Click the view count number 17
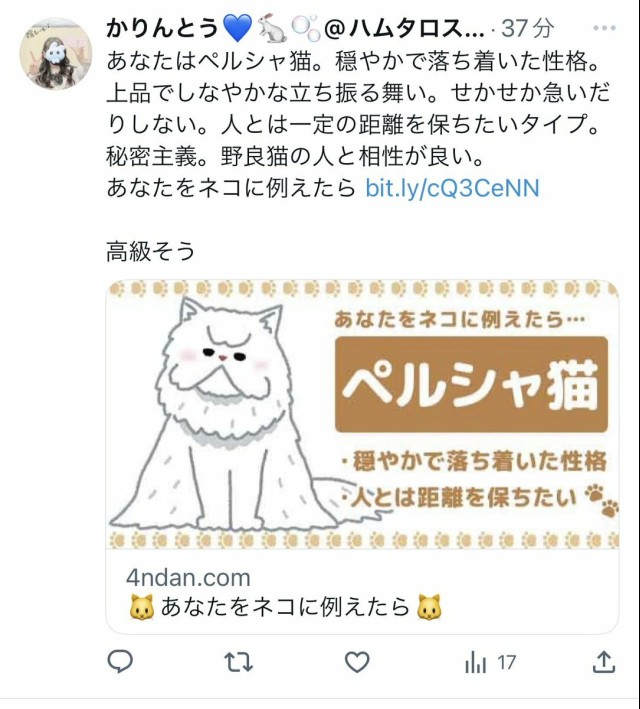 click(507, 663)
